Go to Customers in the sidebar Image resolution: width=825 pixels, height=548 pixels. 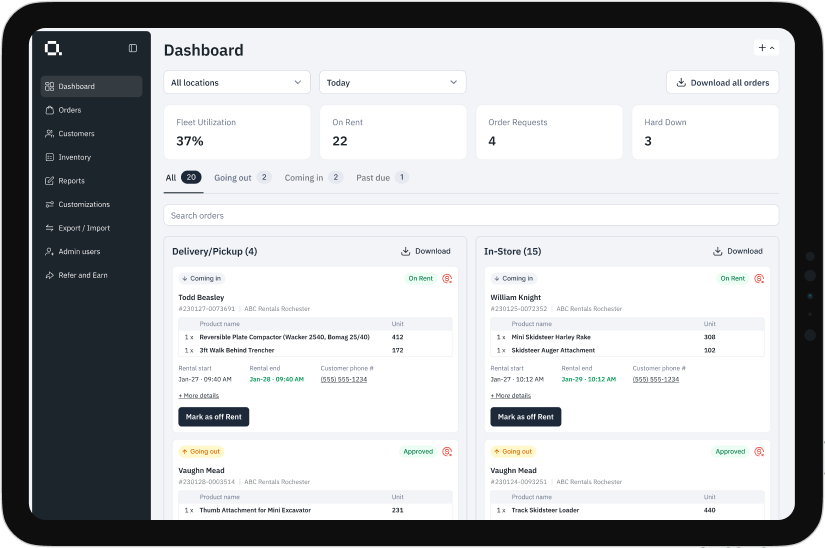(76, 133)
